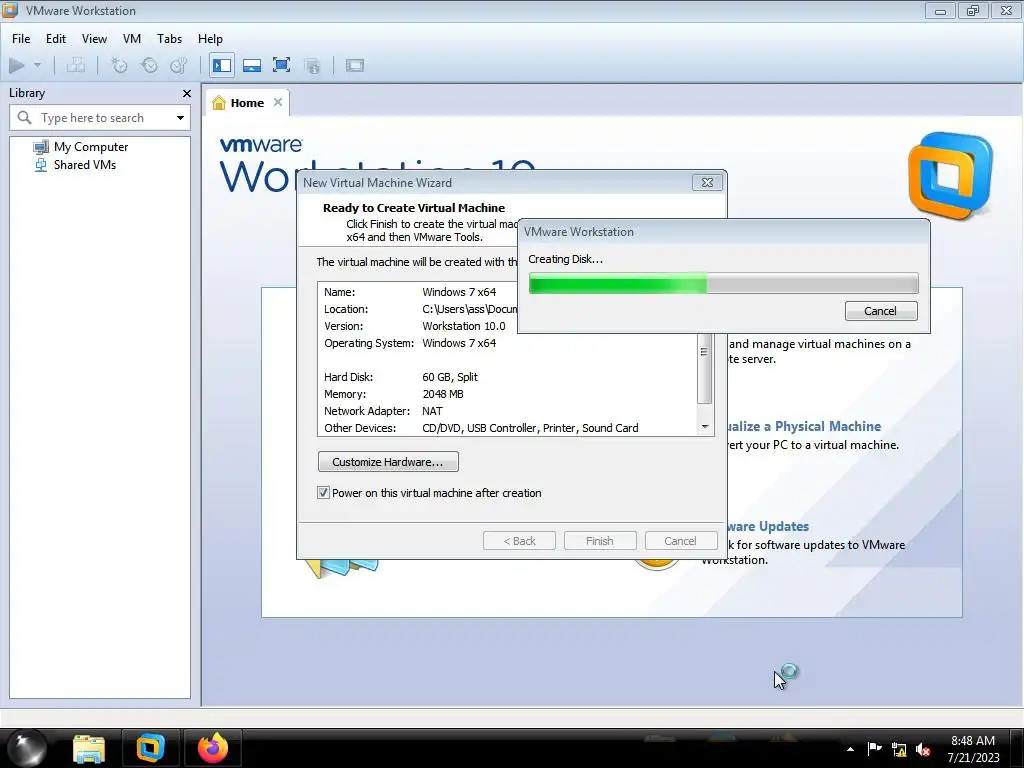
Task: Minimize the VMware Workstation window
Action: coord(940,11)
